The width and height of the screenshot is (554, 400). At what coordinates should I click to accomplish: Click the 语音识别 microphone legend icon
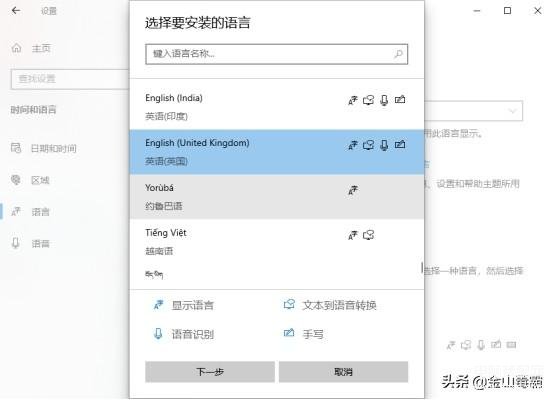[158, 333]
